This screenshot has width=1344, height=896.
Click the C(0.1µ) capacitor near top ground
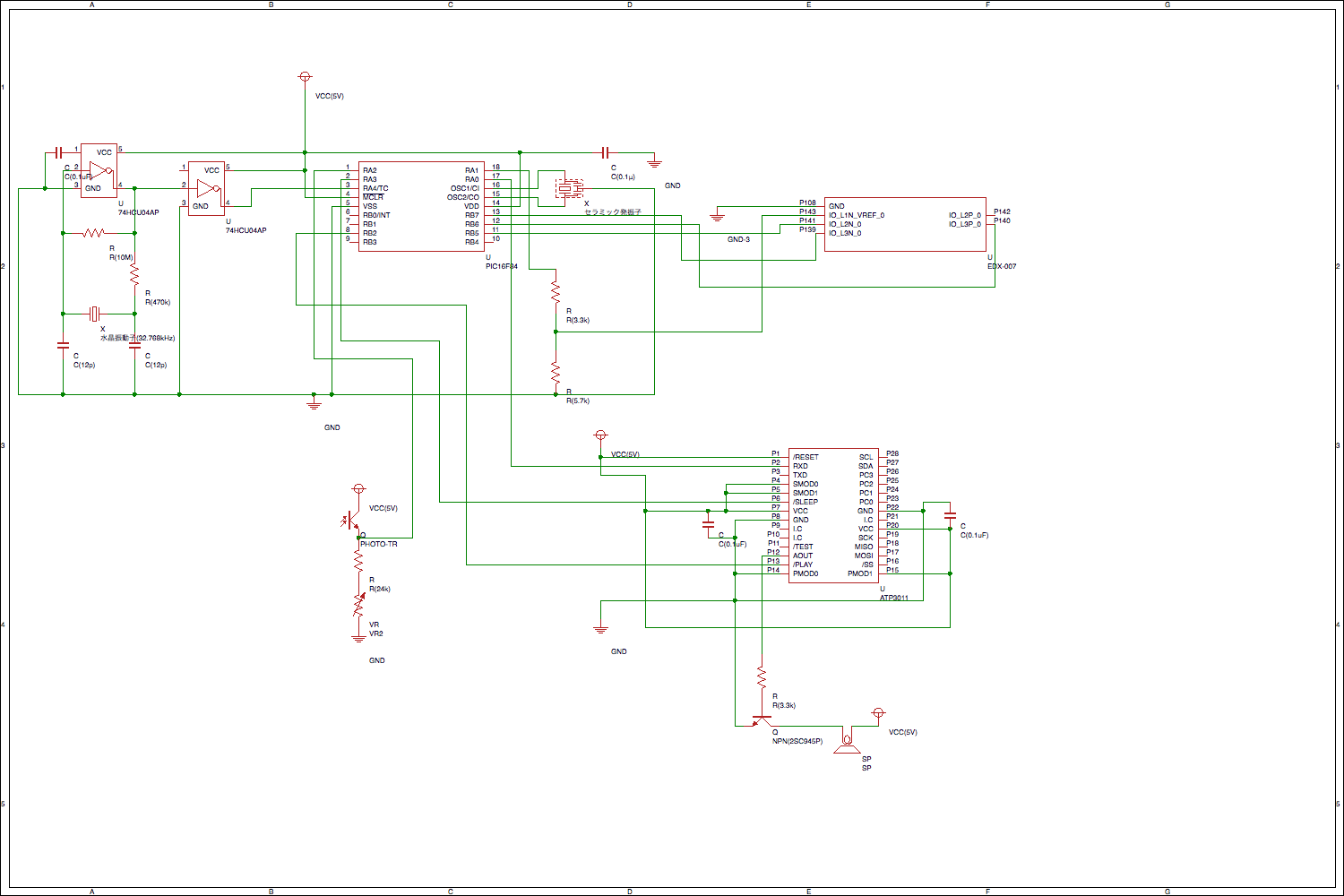(x=607, y=152)
